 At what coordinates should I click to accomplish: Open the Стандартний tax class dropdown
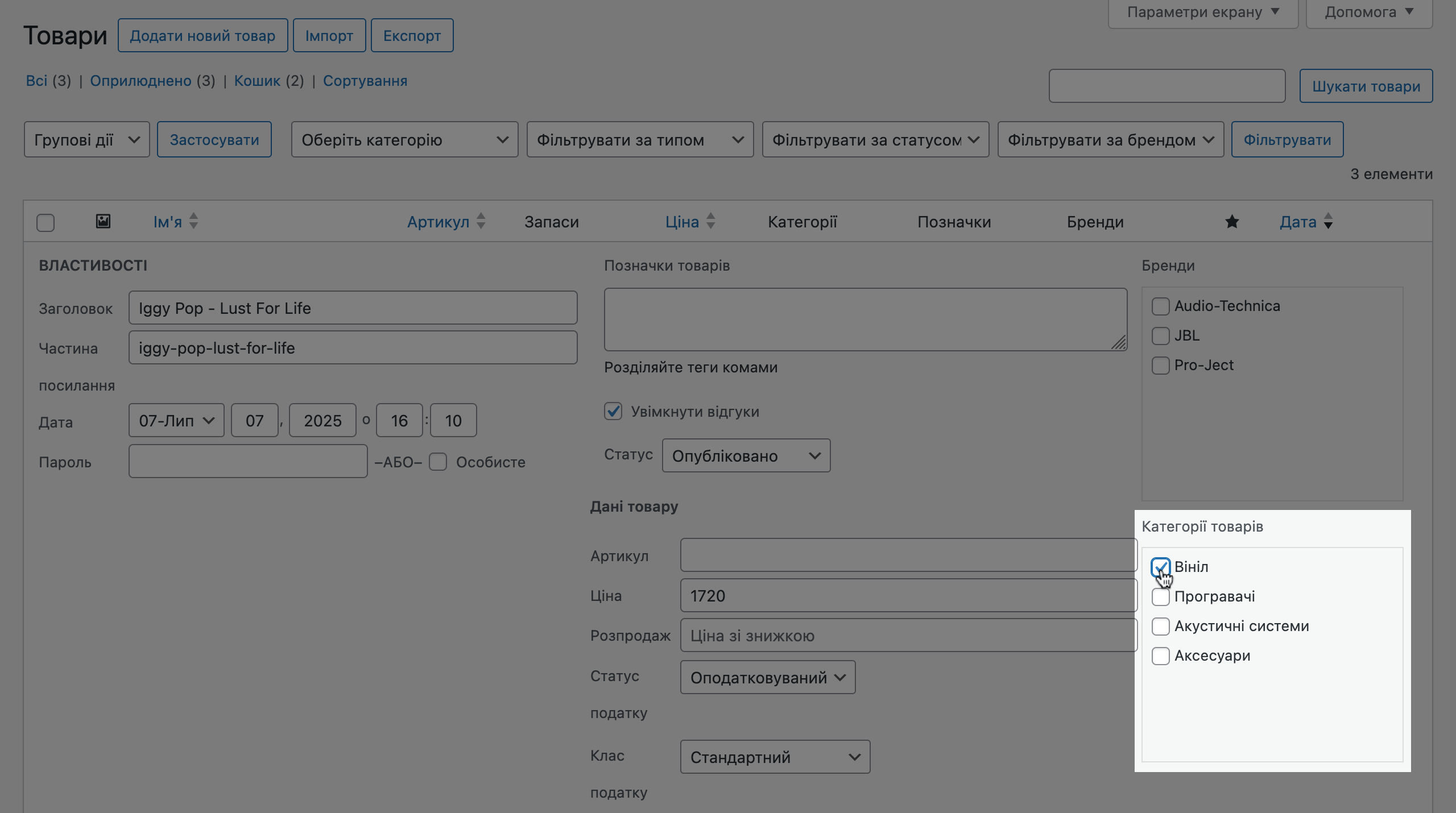pyautogui.click(x=775, y=757)
